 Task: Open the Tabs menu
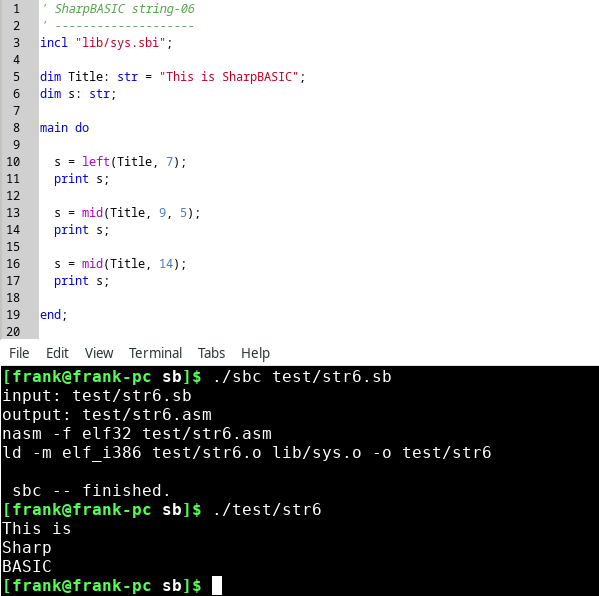(211, 353)
